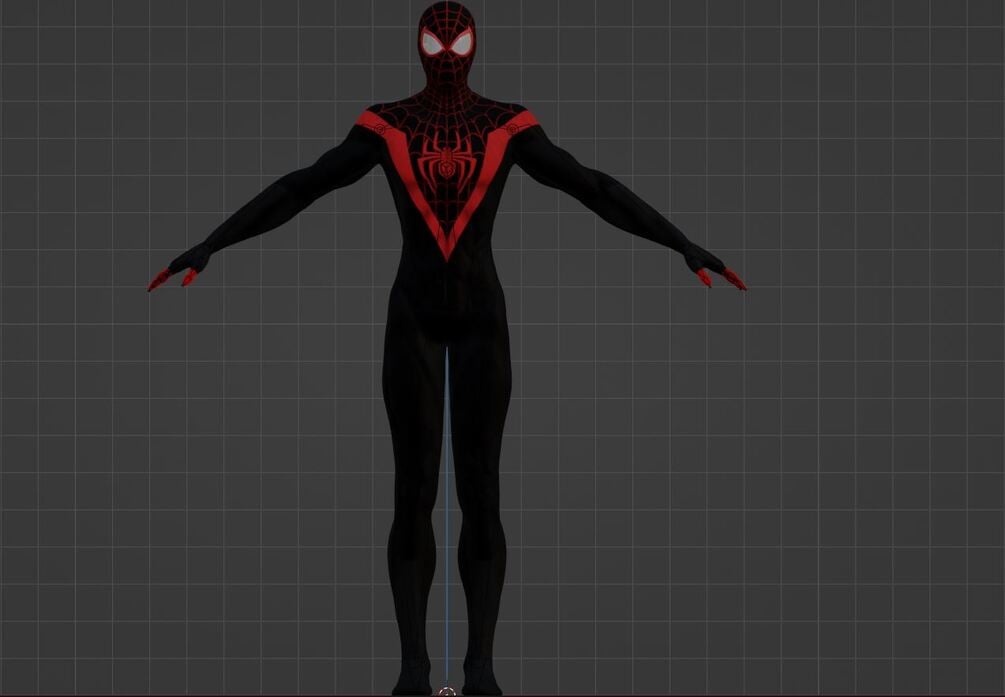Screen dimensions: 1005x697
Task: Click the blue Z-axis line between legs
Action: (447, 516)
